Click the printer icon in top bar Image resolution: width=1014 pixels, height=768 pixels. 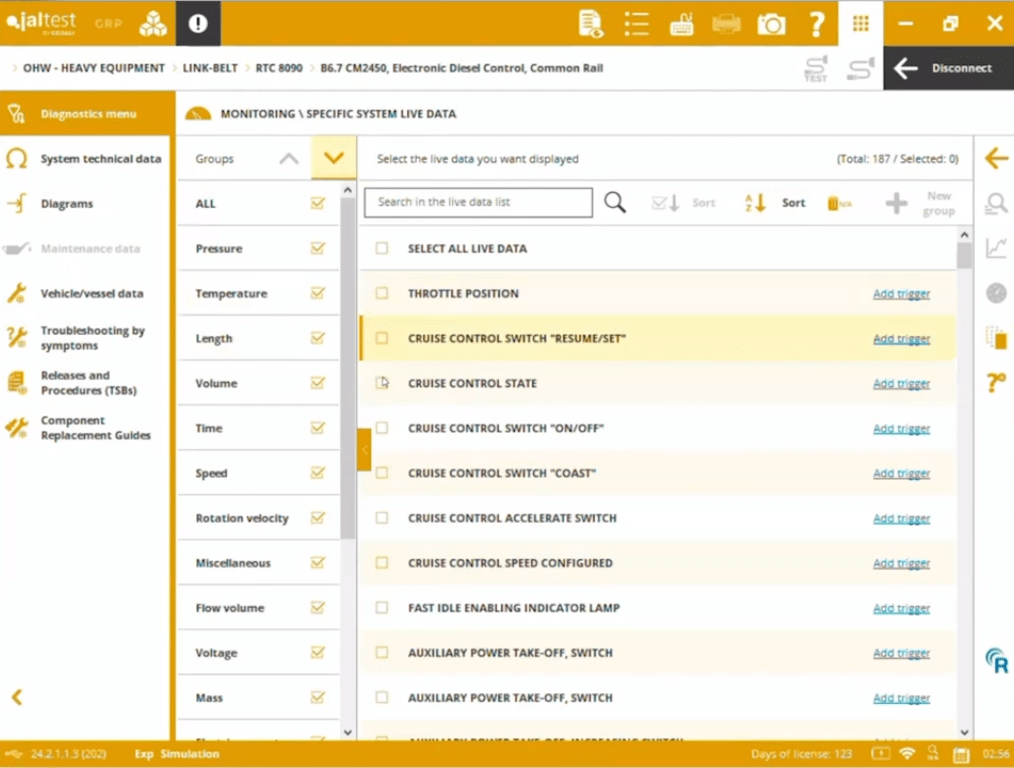(x=726, y=24)
